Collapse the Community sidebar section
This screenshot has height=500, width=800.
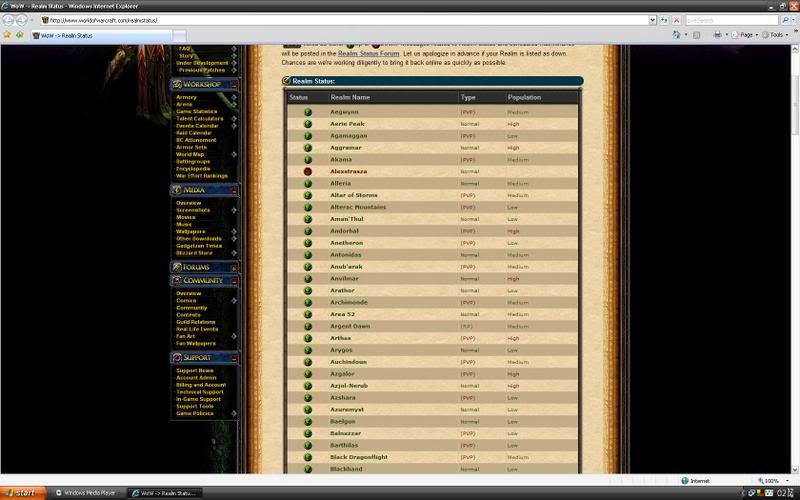234,281
